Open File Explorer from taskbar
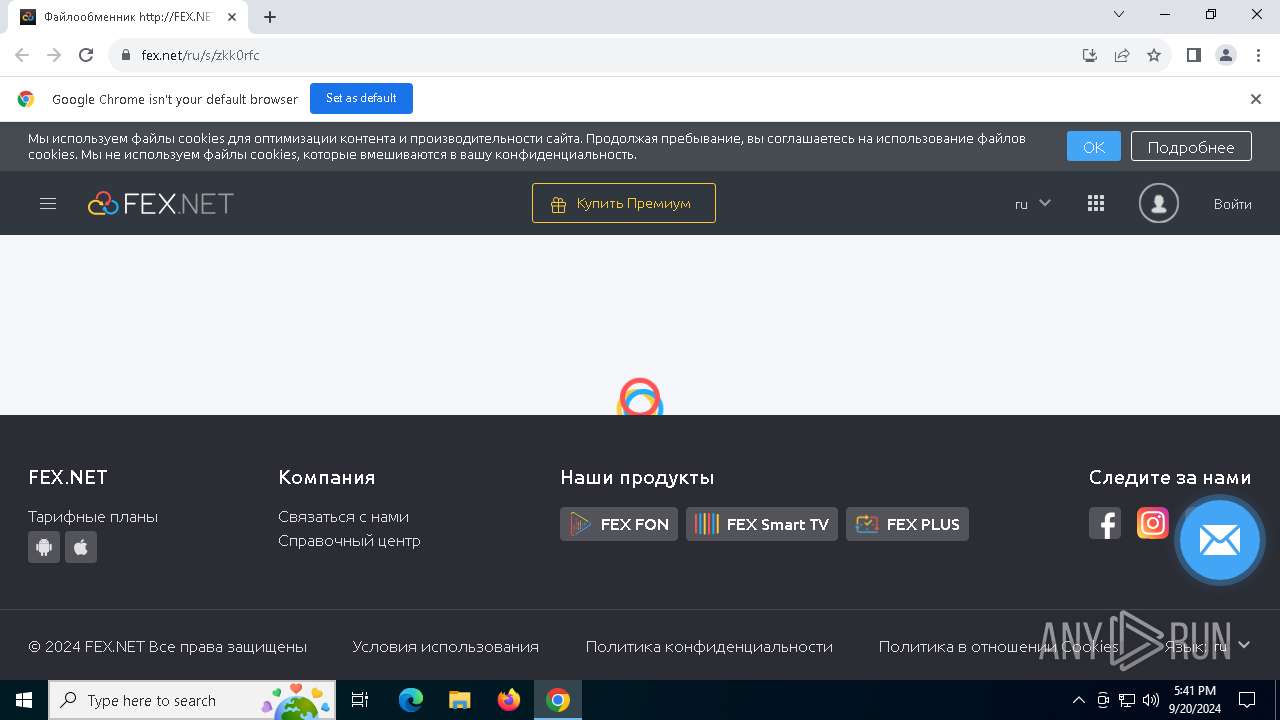This screenshot has height=720, width=1280. pos(459,700)
